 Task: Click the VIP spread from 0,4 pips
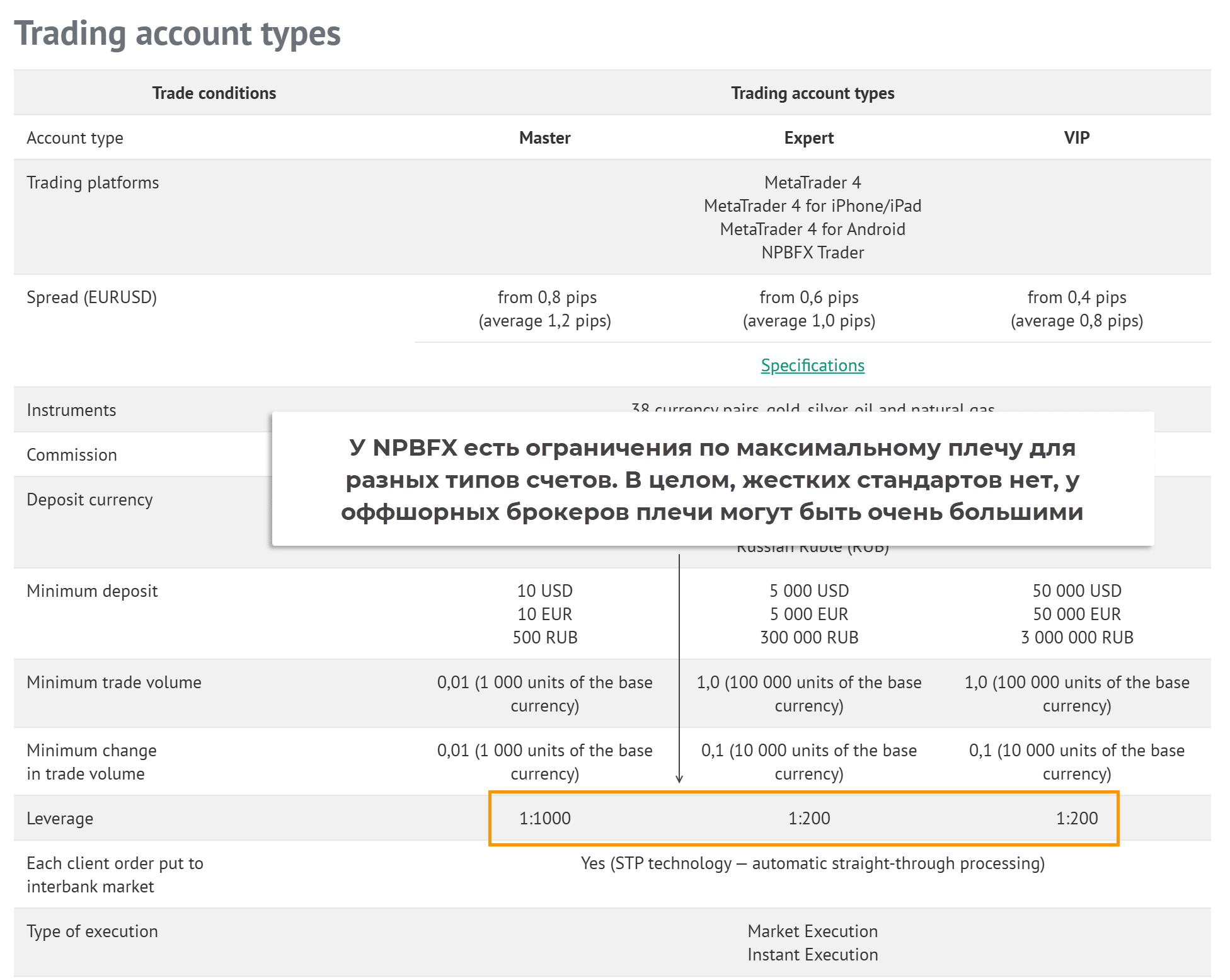coord(1076,297)
